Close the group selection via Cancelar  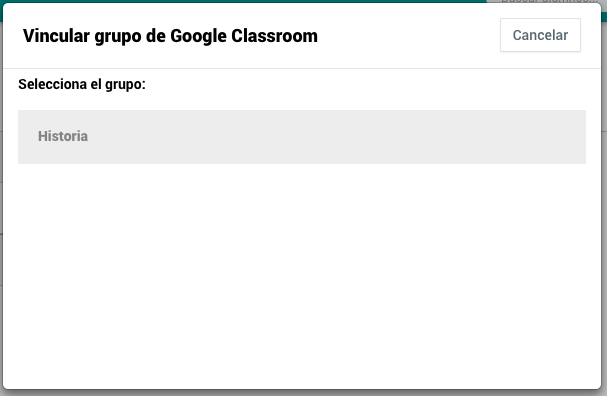[540, 35]
